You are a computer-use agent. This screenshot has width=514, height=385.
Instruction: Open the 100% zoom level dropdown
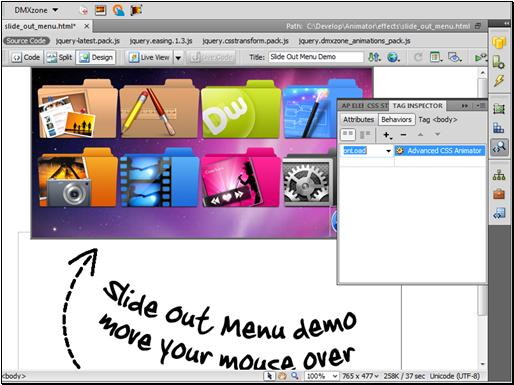tap(322, 376)
